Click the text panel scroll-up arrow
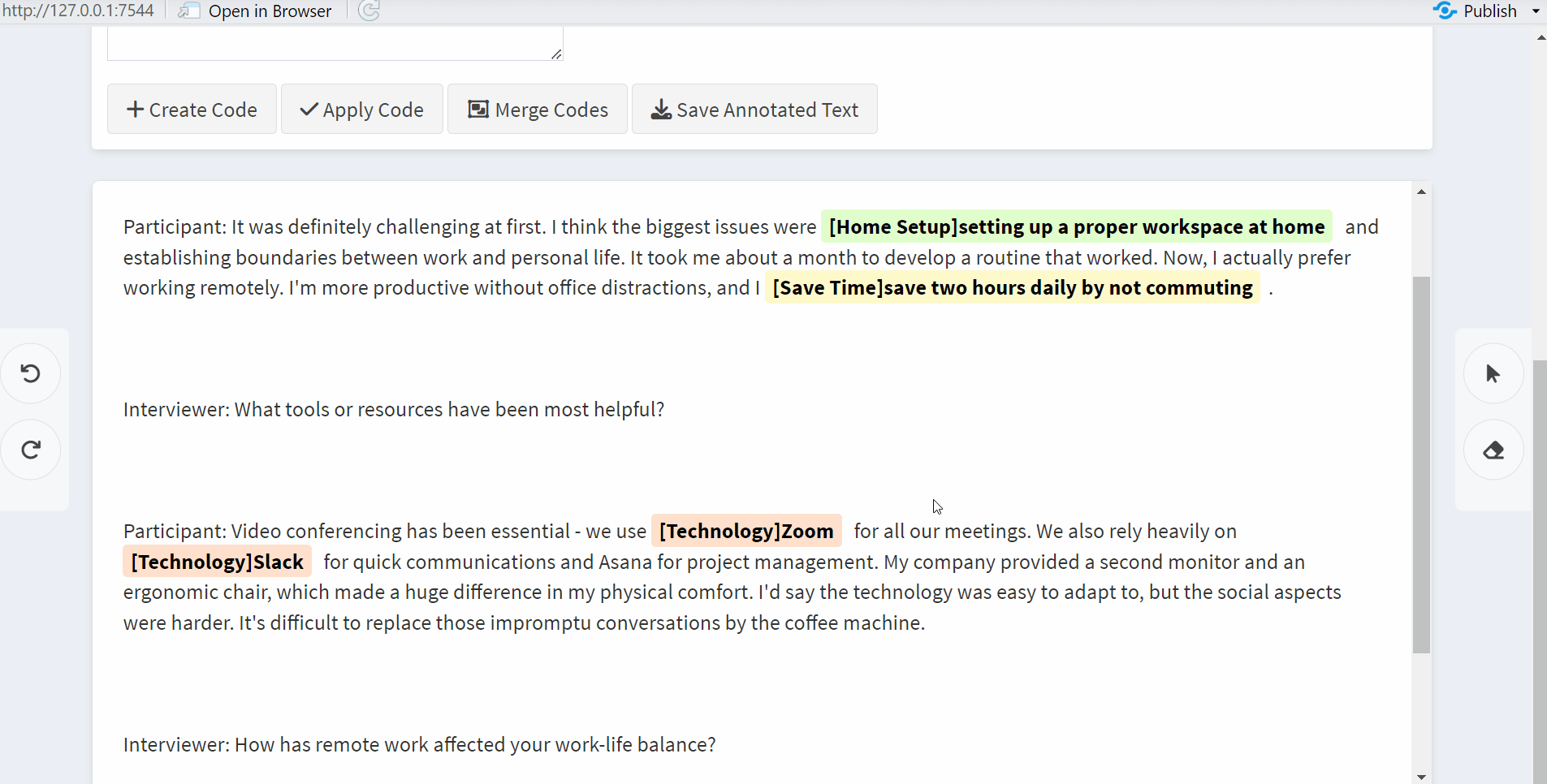Screen dimensions: 1547x784 [x=1421, y=192]
